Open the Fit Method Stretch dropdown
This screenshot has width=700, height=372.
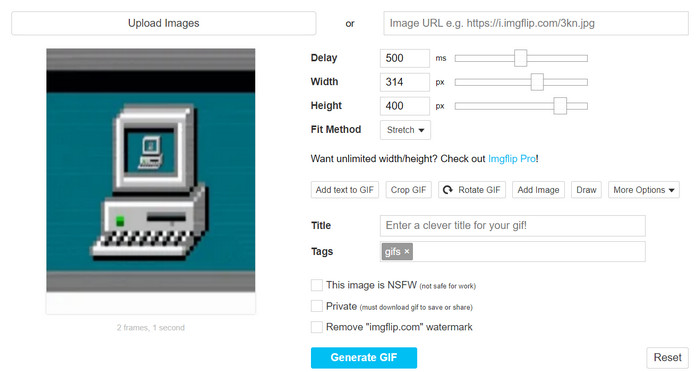click(405, 130)
